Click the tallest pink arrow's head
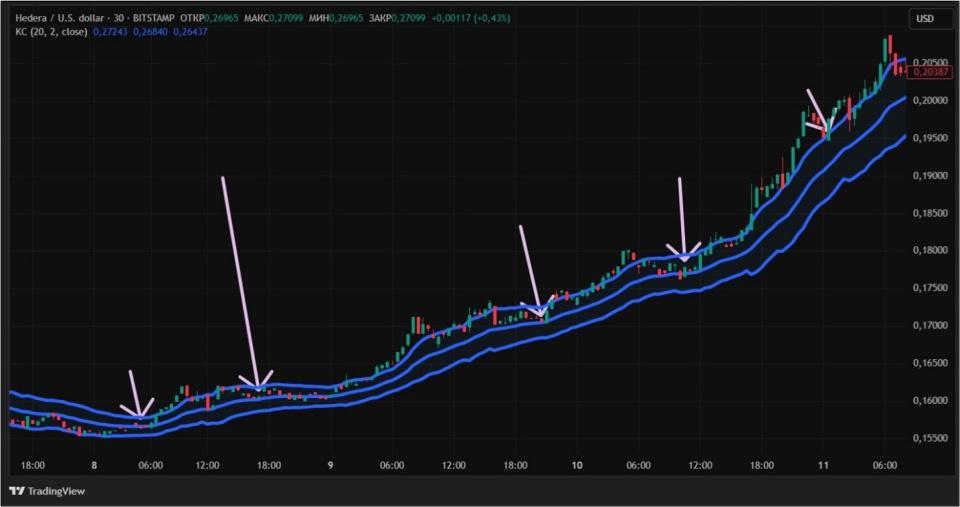960x507 pixels. tap(258, 386)
